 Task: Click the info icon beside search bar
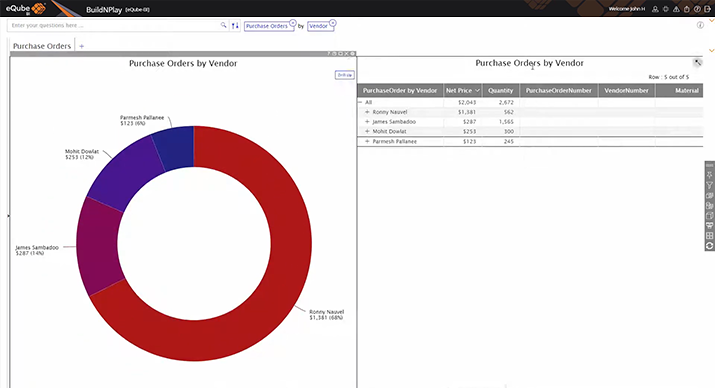[x=700, y=25]
